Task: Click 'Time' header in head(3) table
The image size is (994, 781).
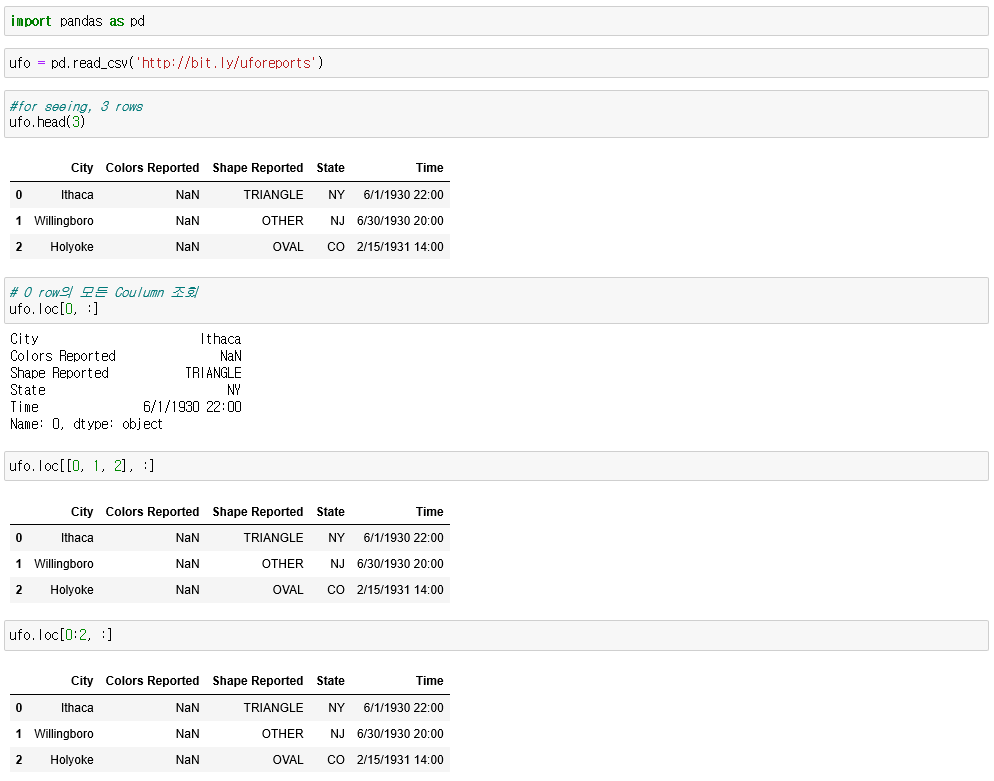Action: tap(429, 168)
